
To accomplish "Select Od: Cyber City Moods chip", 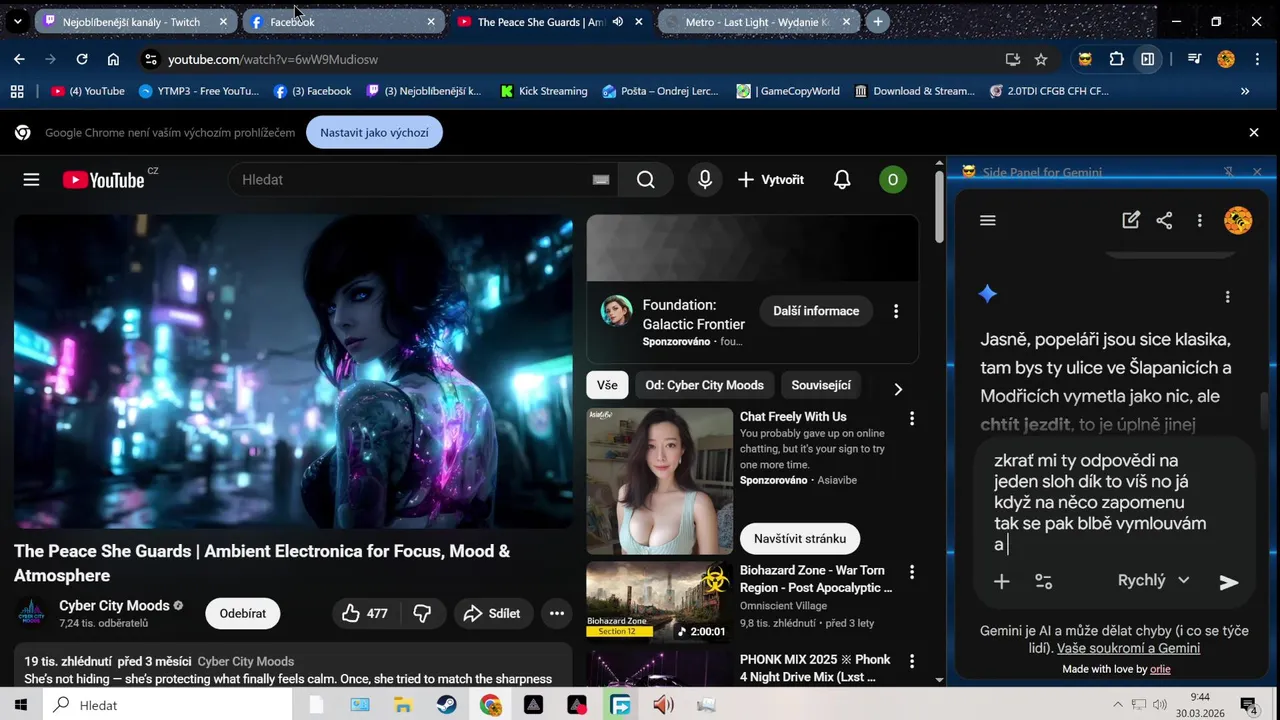I will pos(704,385).
